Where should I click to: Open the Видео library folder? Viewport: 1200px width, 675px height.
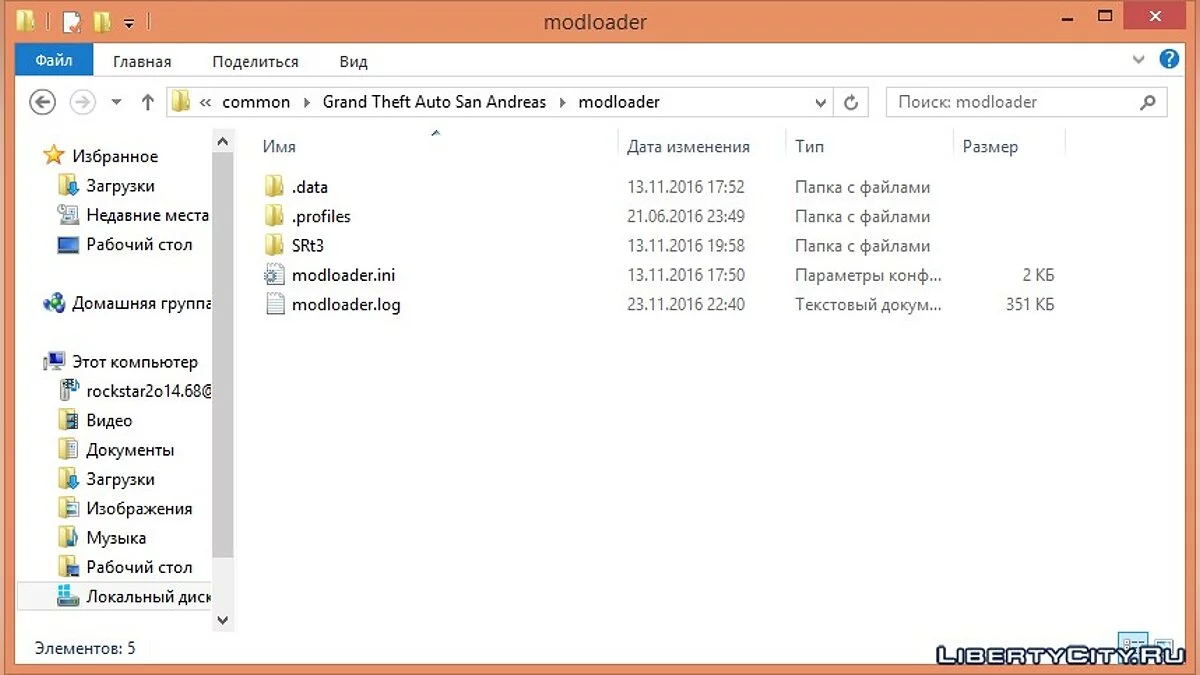pyautogui.click(x=109, y=421)
